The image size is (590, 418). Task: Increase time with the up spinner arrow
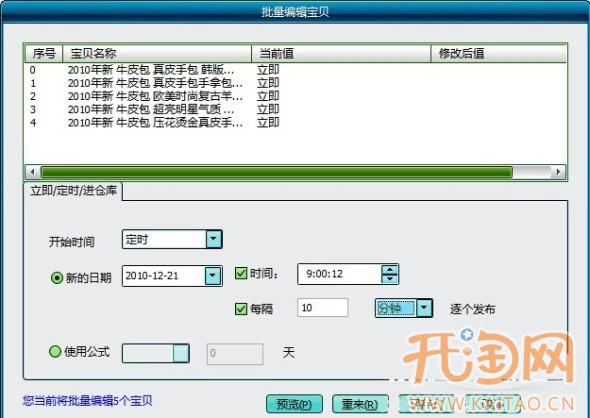click(x=389, y=269)
